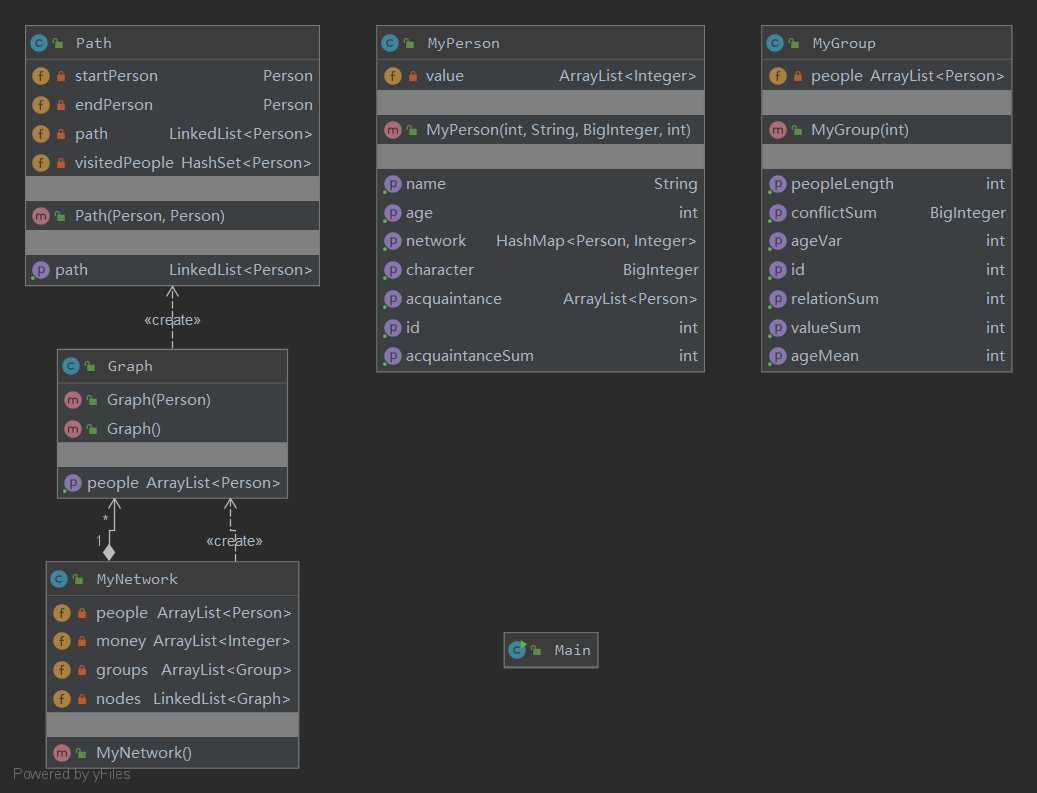Click the Powered by yFiles watermark
This screenshot has height=793, width=1037.
(x=71, y=774)
